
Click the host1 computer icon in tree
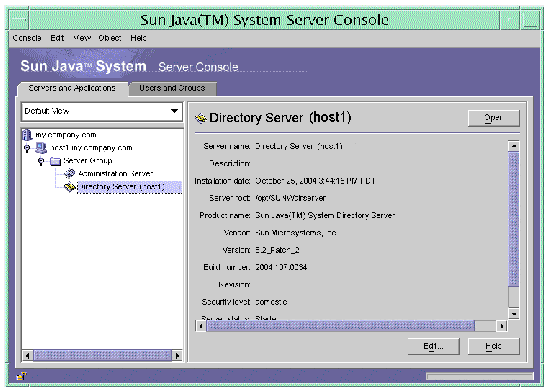pyautogui.click(x=41, y=148)
